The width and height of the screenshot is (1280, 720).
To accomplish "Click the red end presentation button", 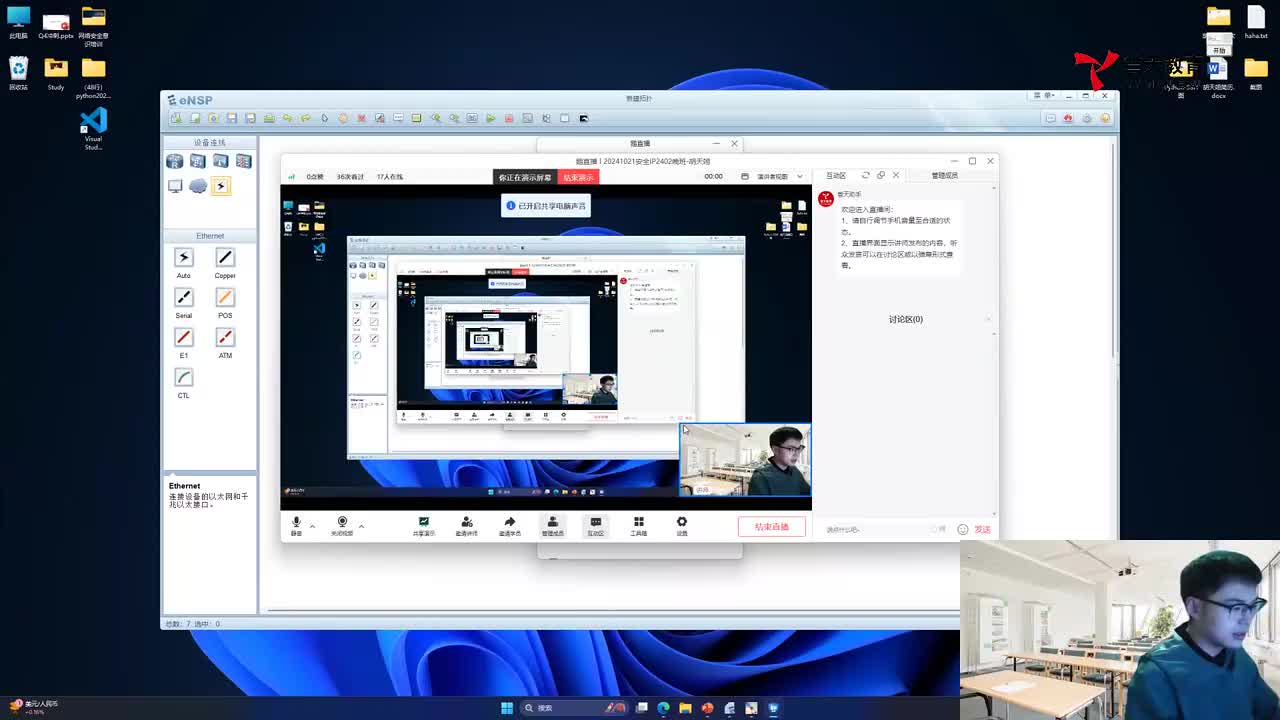I will point(578,177).
